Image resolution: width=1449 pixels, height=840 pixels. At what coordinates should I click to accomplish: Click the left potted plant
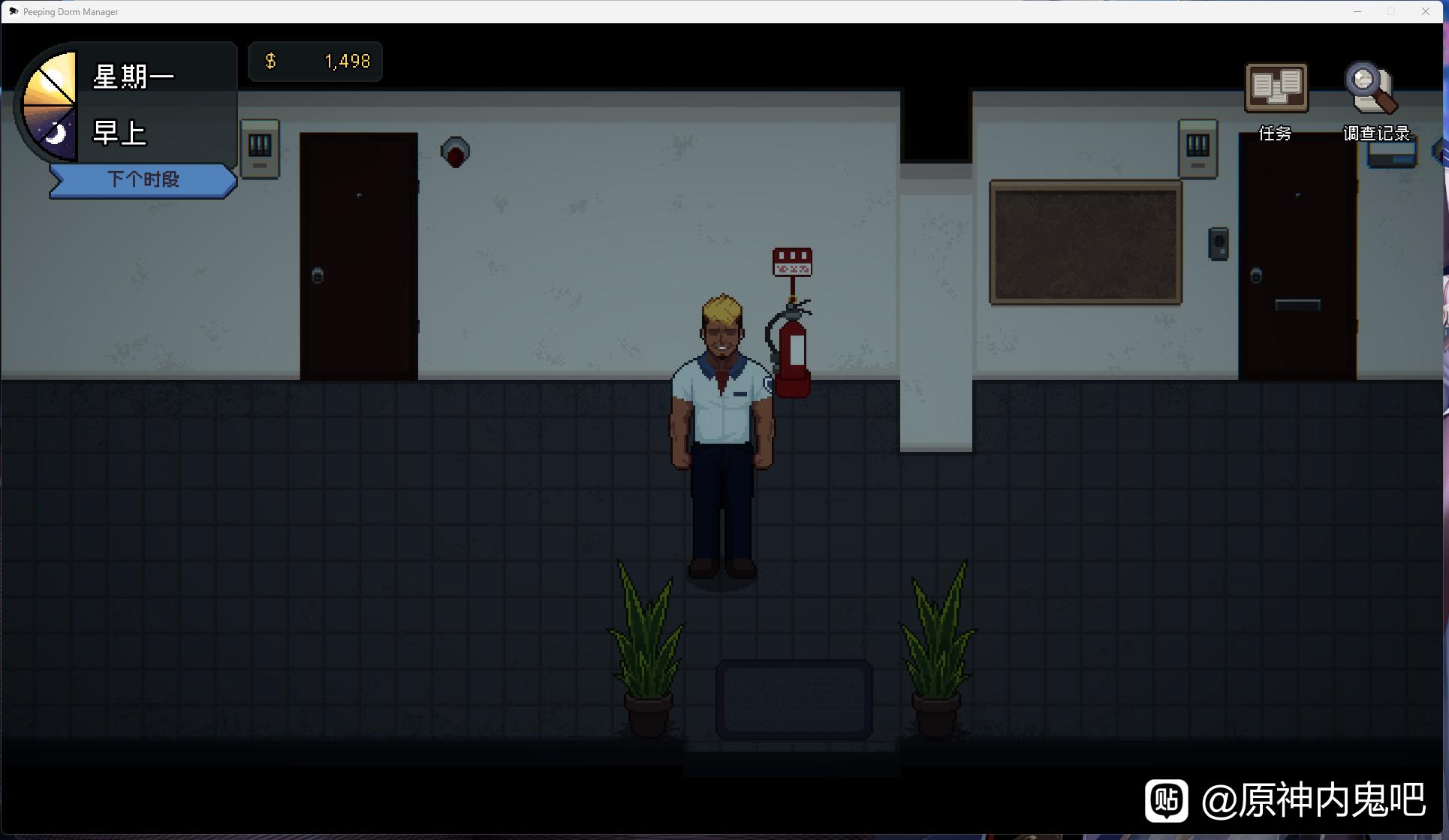pyautogui.click(x=646, y=653)
